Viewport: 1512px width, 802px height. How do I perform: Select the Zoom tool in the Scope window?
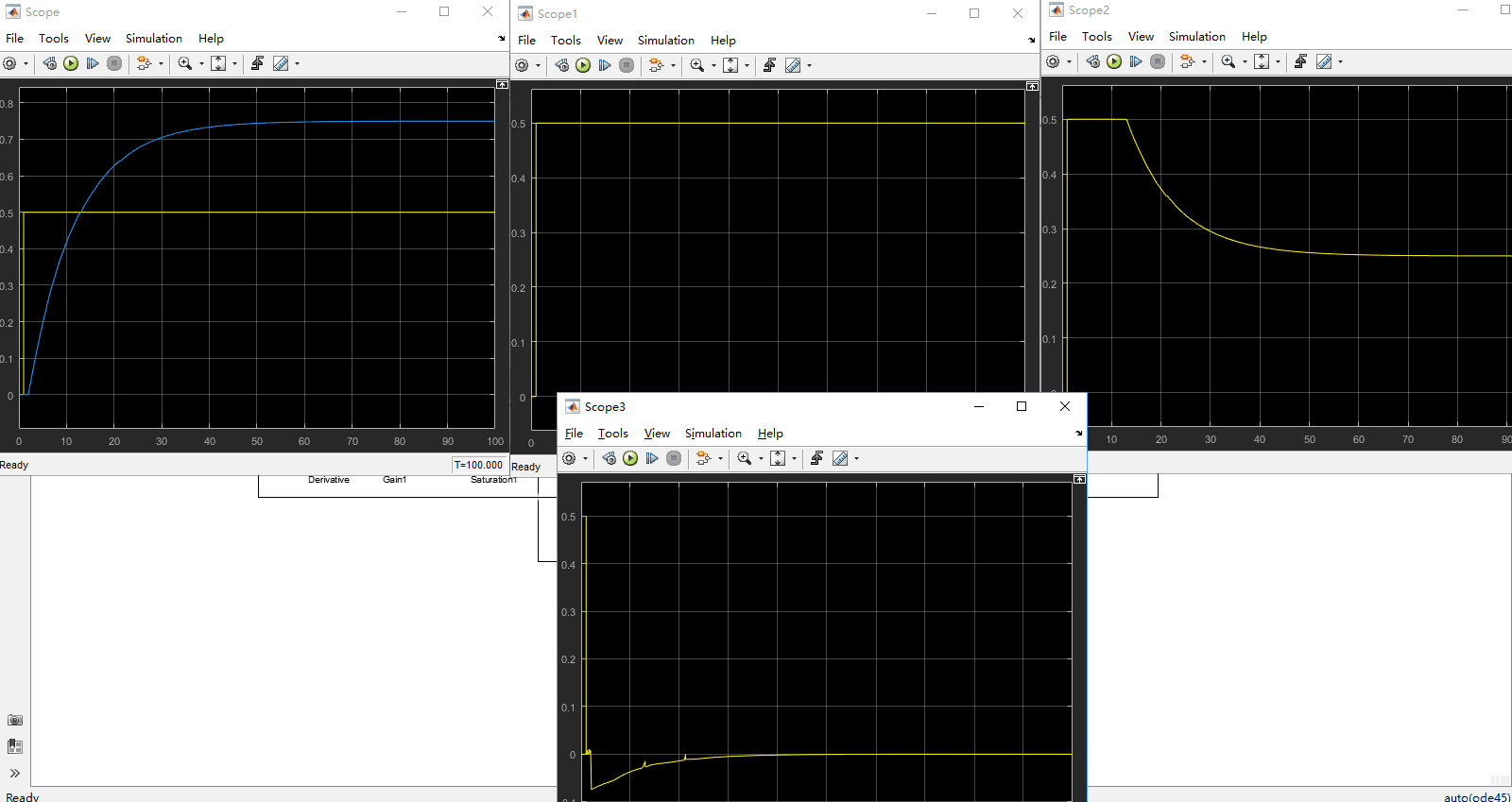click(x=185, y=63)
